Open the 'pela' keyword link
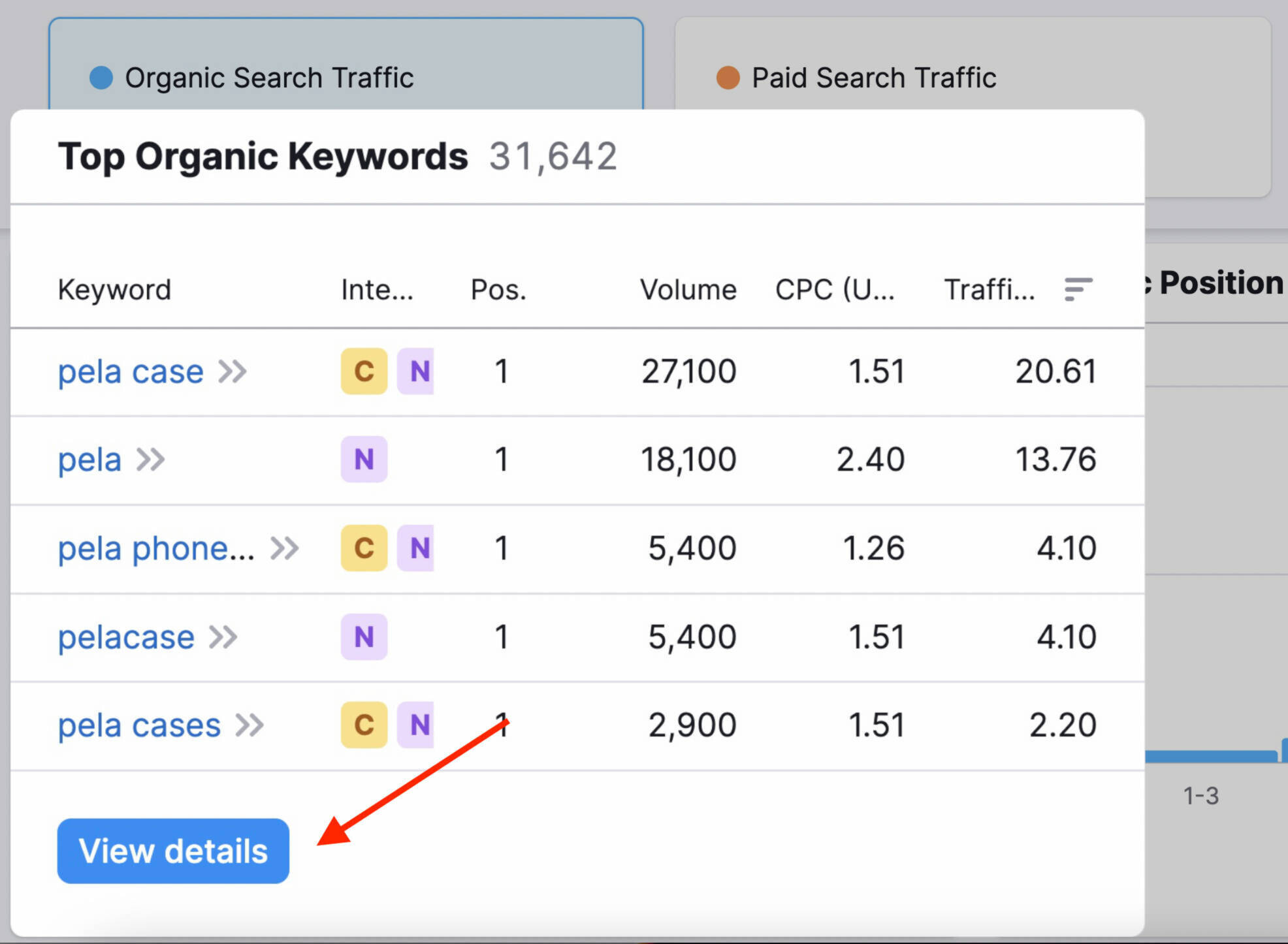This screenshot has width=1288, height=944. tap(89, 460)
